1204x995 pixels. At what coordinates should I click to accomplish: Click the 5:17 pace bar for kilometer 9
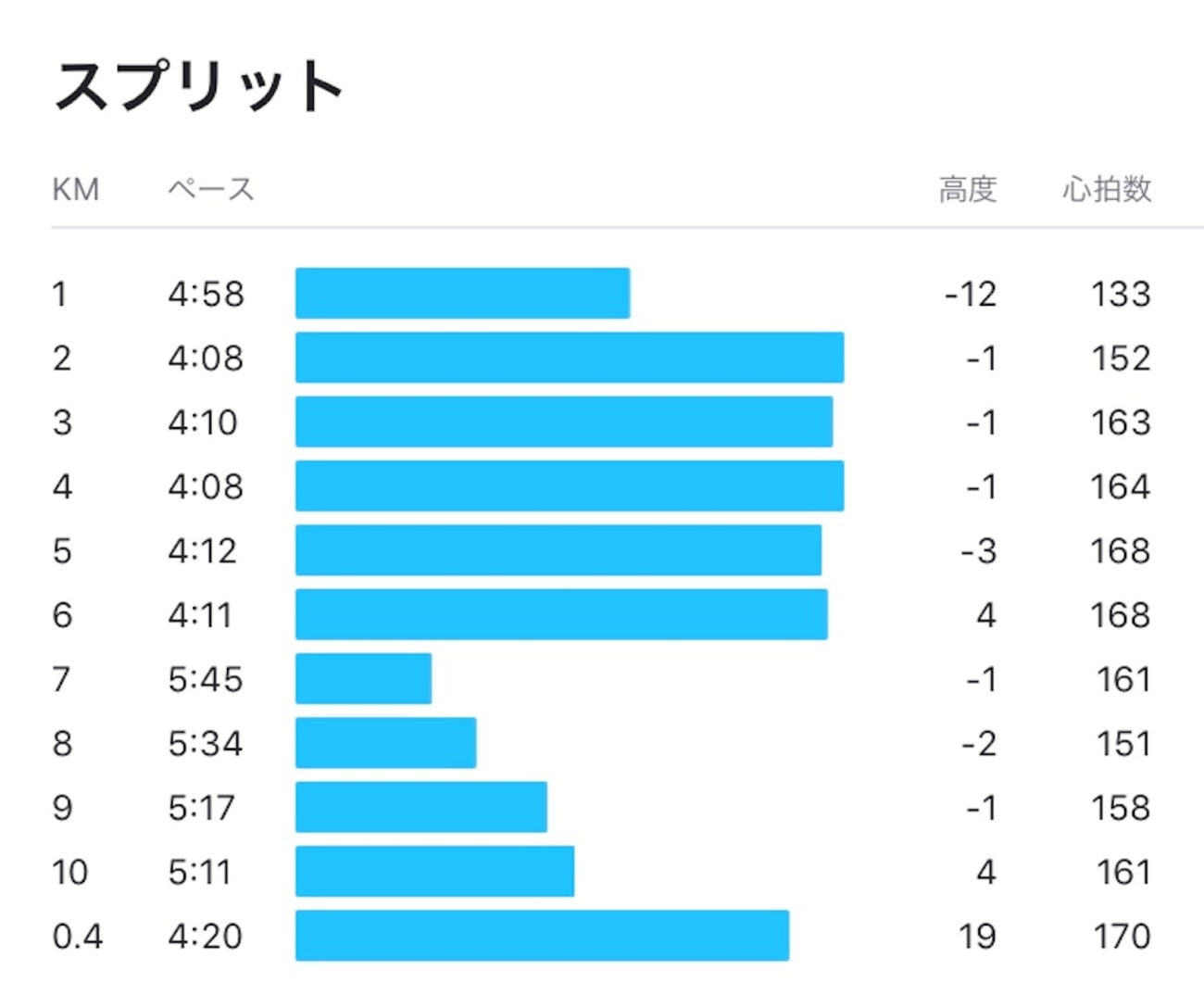(x=420, y=807)
